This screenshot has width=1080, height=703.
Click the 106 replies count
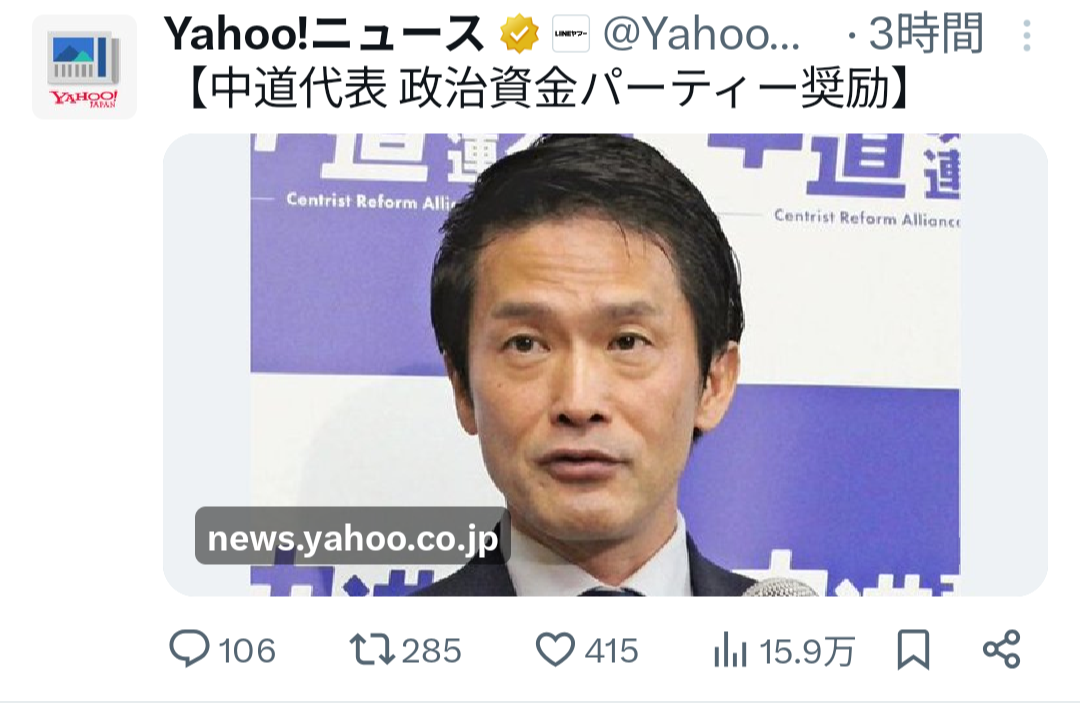[x=247, y=651]
